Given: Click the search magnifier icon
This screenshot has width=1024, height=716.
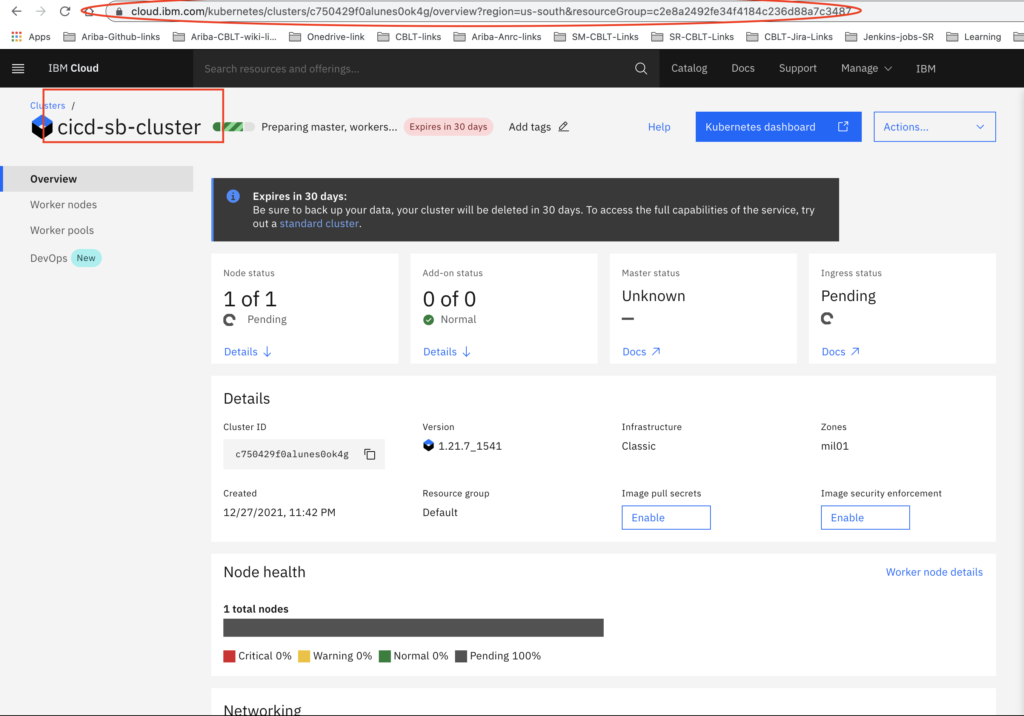Looking at the screenshot, I should [640, 68].
